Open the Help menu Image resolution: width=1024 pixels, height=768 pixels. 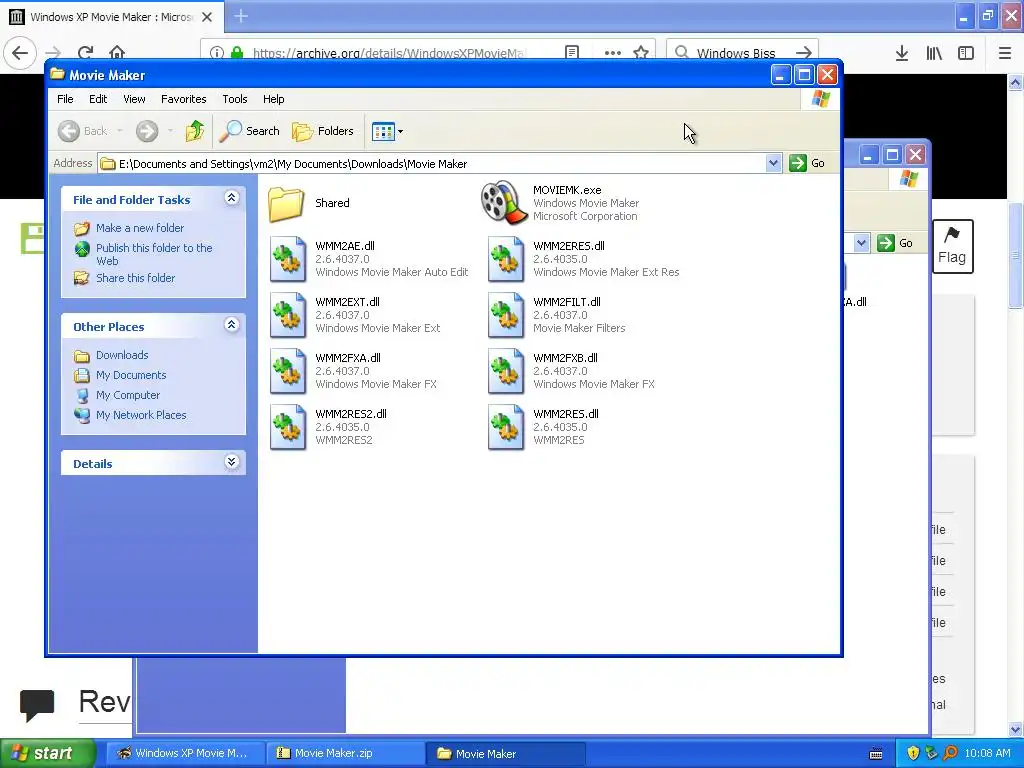click(x=274, y=99)
